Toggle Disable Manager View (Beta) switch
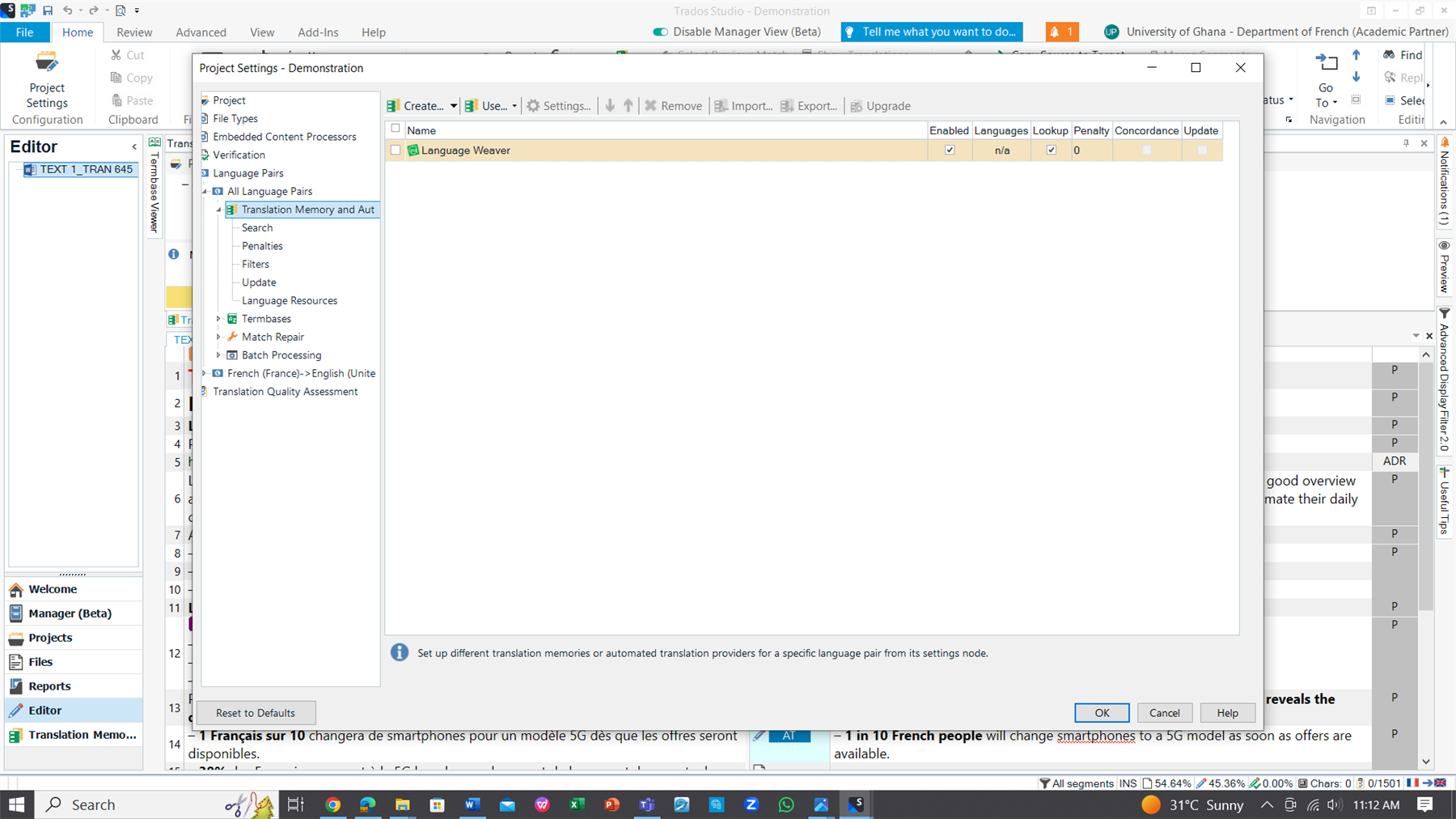The image size is (1456, 819). [x=661, y=32]
